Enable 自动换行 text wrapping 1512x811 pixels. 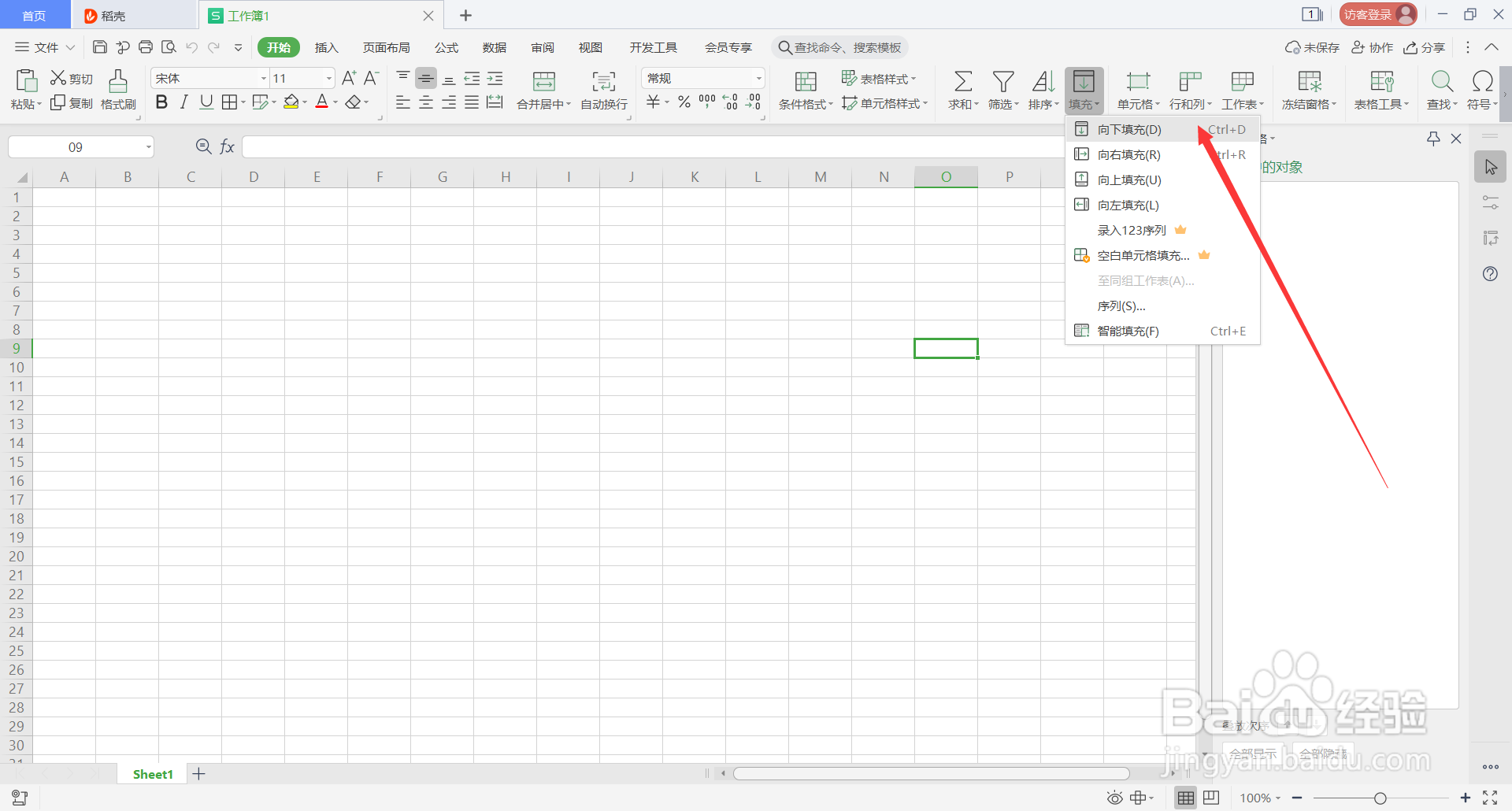603,89
